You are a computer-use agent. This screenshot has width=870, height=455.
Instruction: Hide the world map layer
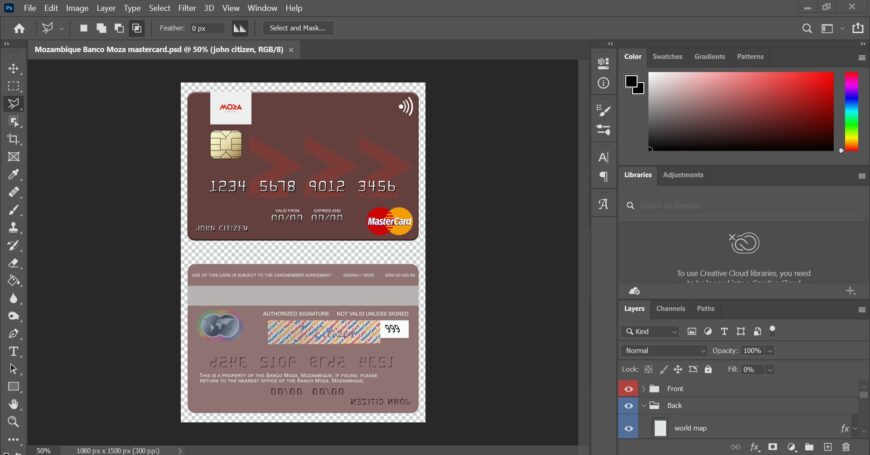coord(628,428)
